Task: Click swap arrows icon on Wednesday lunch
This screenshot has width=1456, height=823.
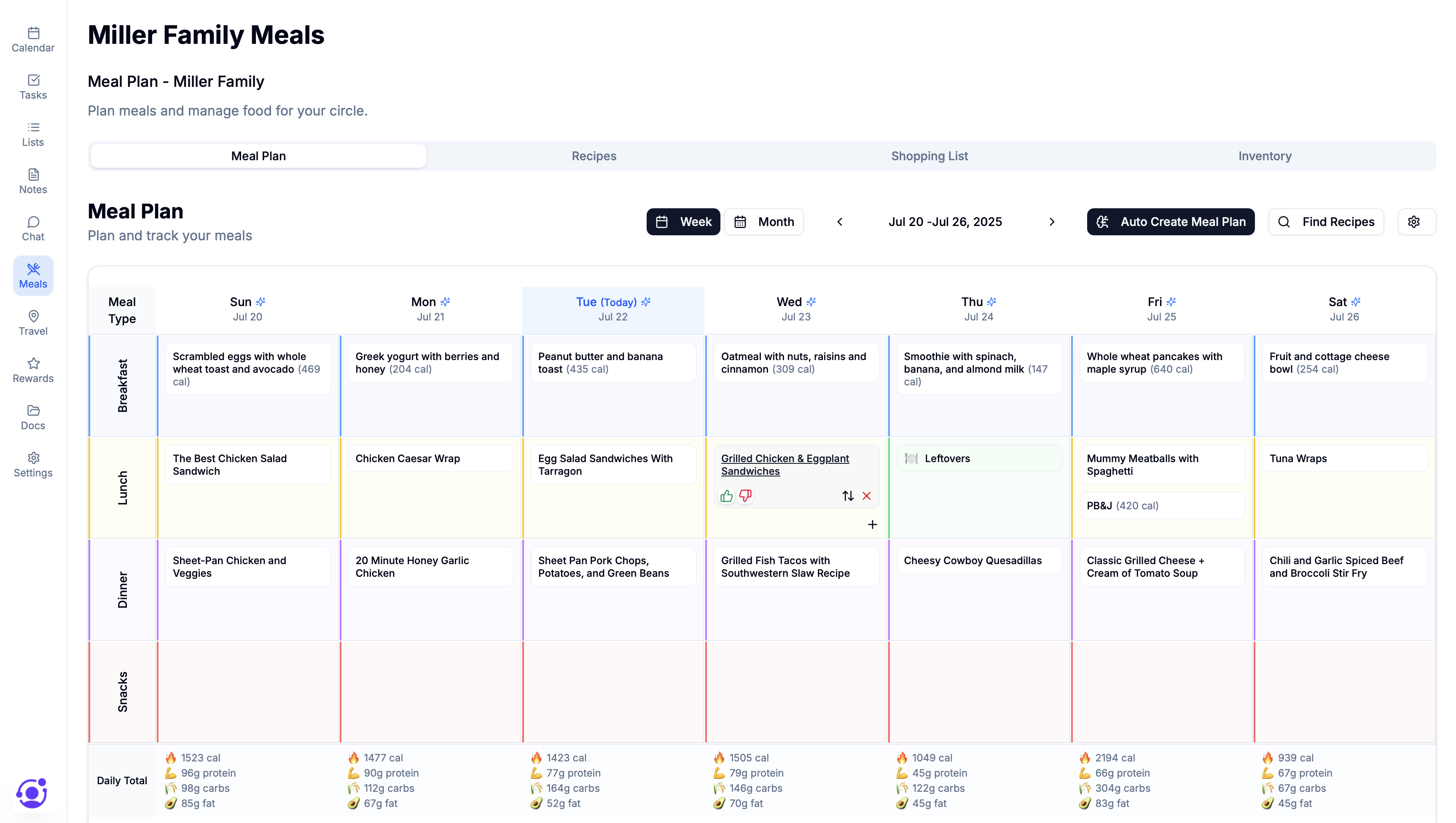Action: 847,496
